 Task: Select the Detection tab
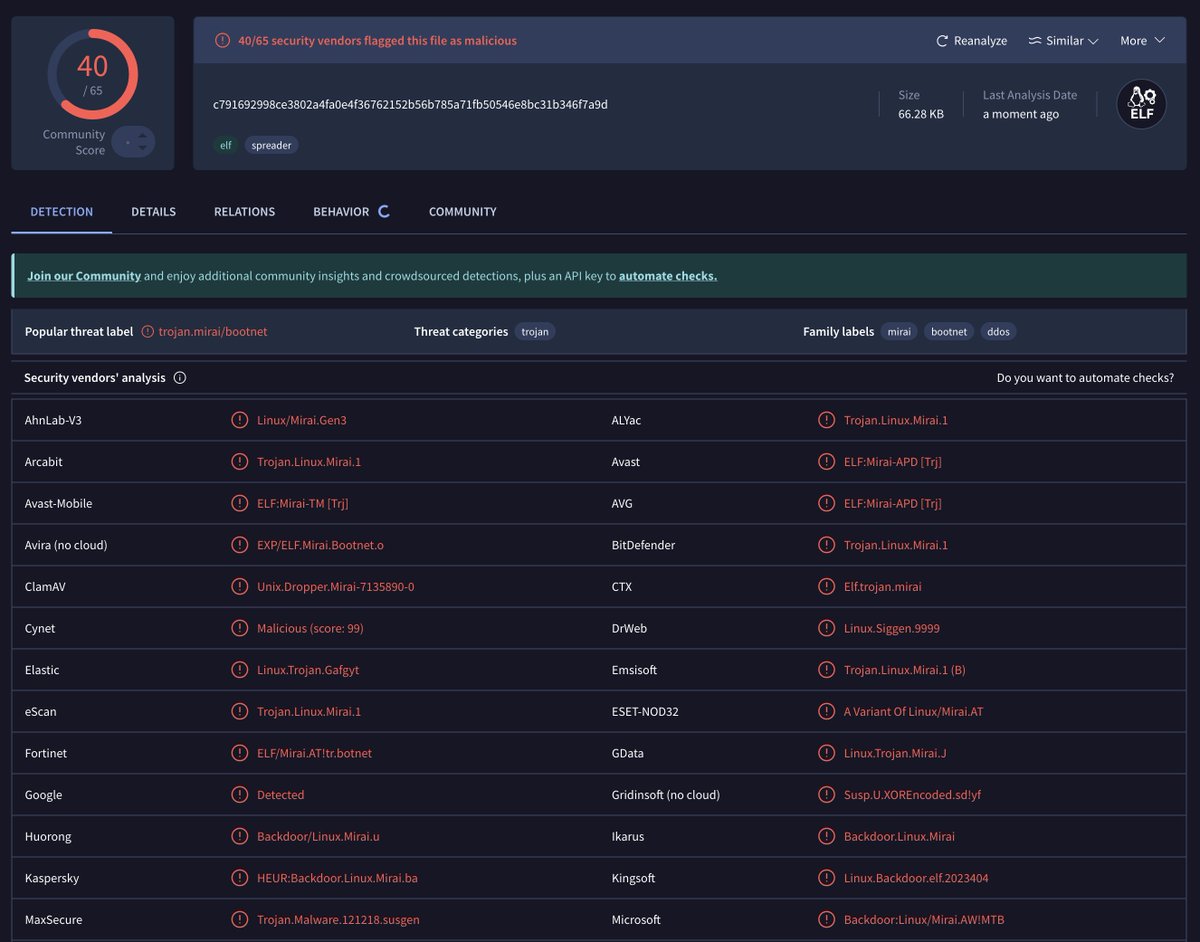(62, 212)
